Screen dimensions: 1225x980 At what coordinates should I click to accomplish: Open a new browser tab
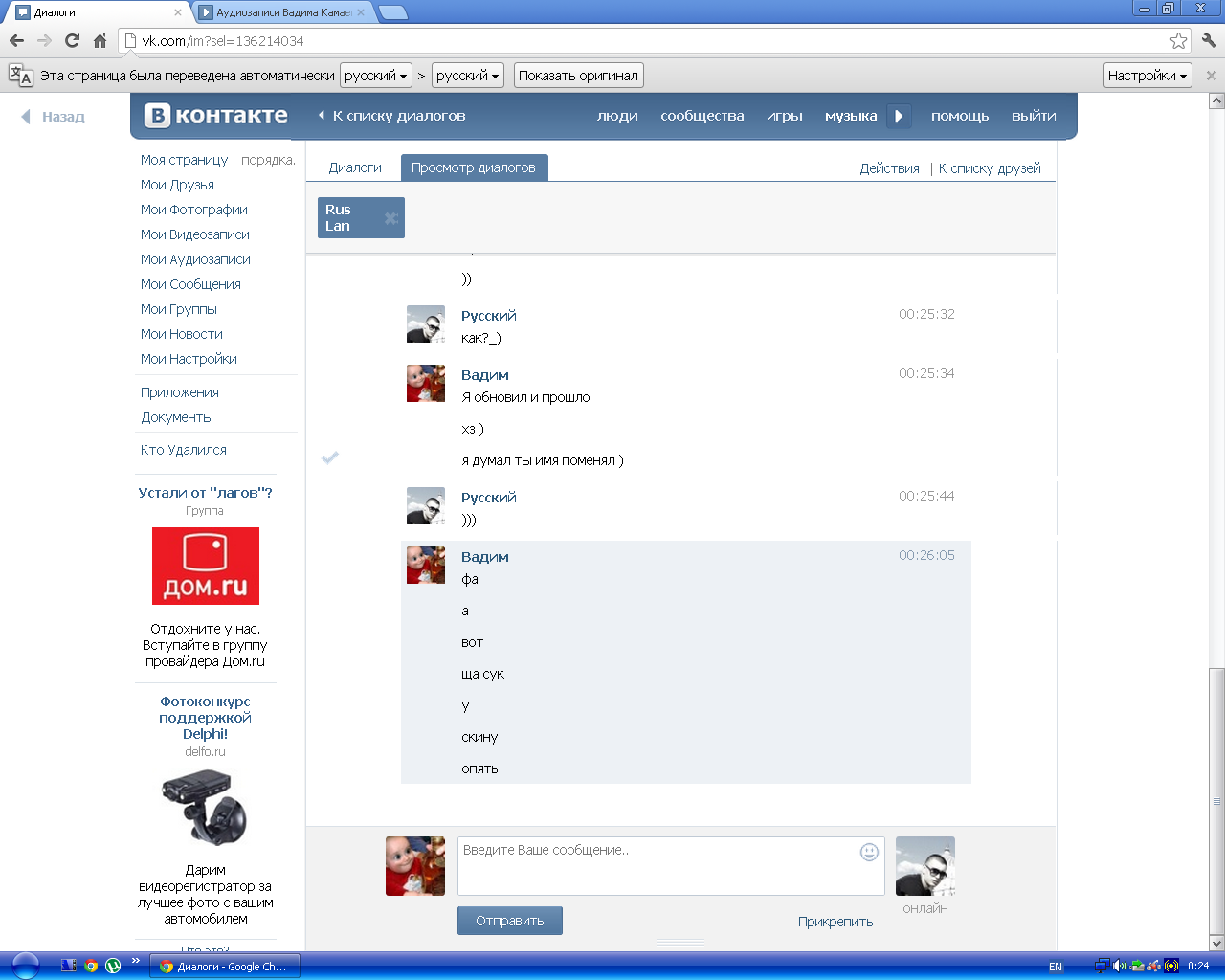(x=393, y=12)
